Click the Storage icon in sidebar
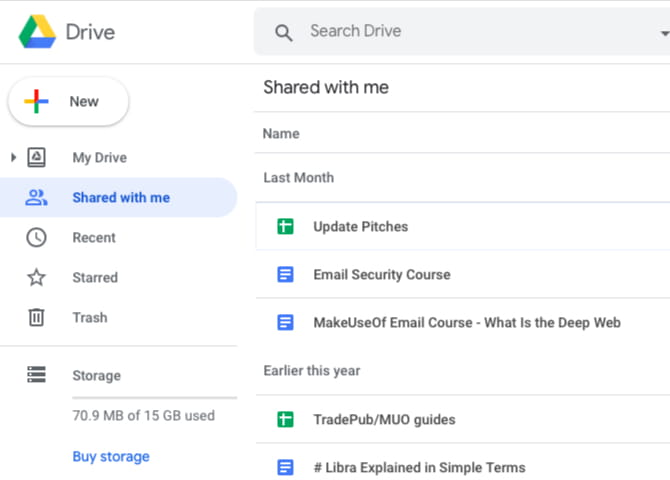The width and height of the screenshot is (670, 480). tap(36, 375)
